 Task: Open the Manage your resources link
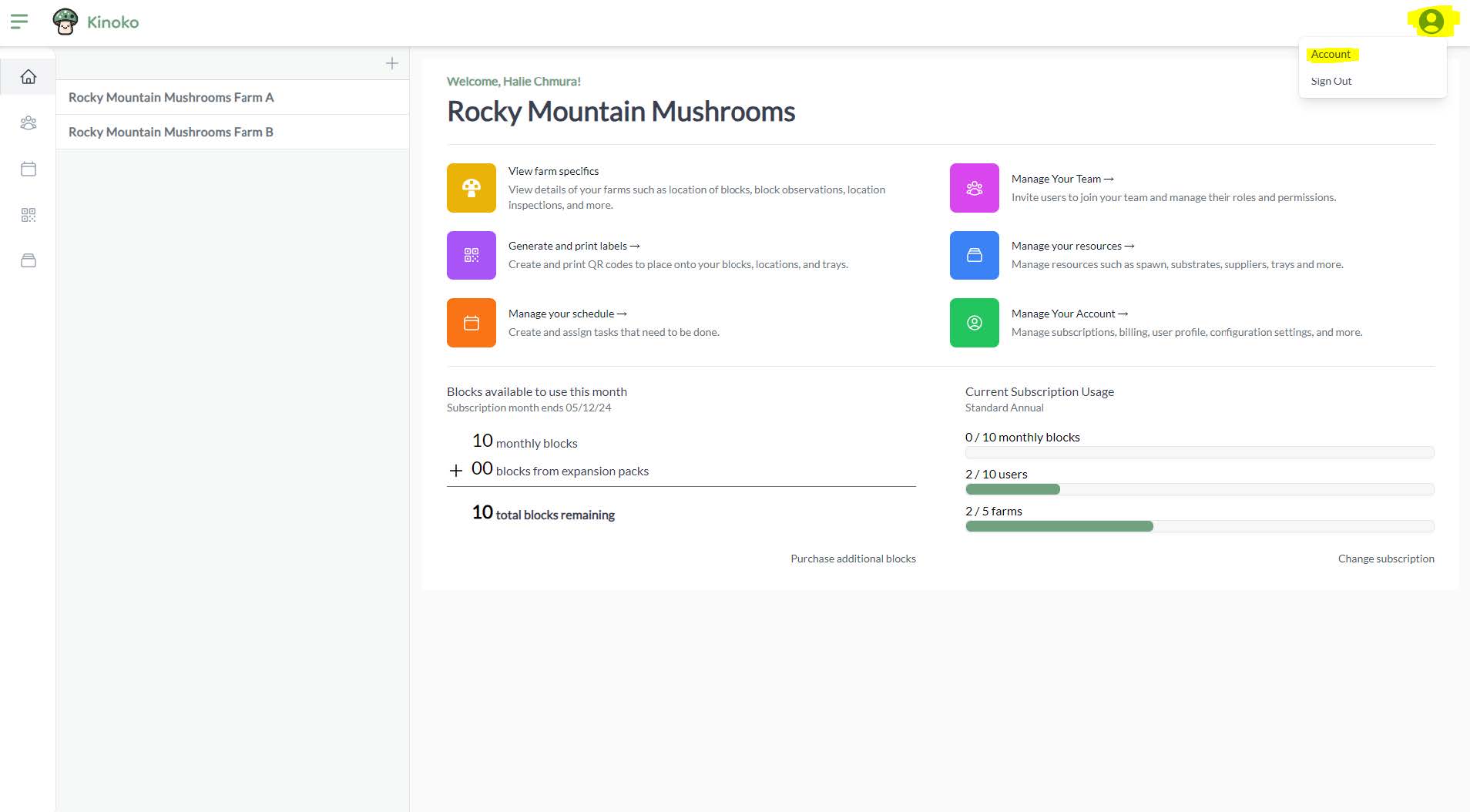pos(1072,247)
